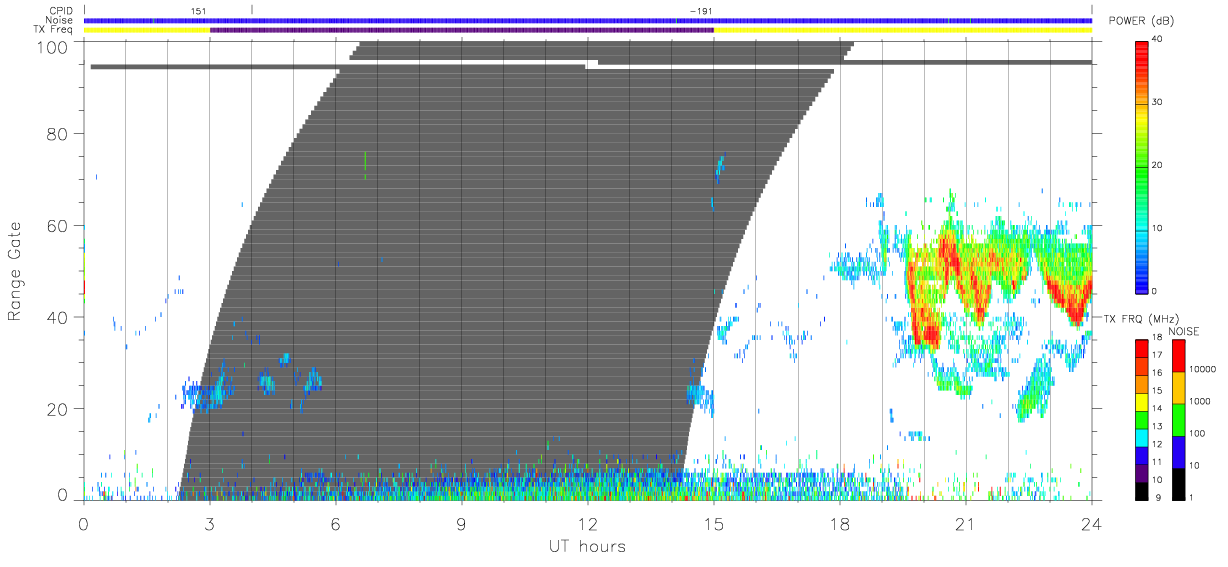Viewport: 1228px width, 567px height.
Task: Click x-axis tick label '15'
Action: click(x=713, y=523)
